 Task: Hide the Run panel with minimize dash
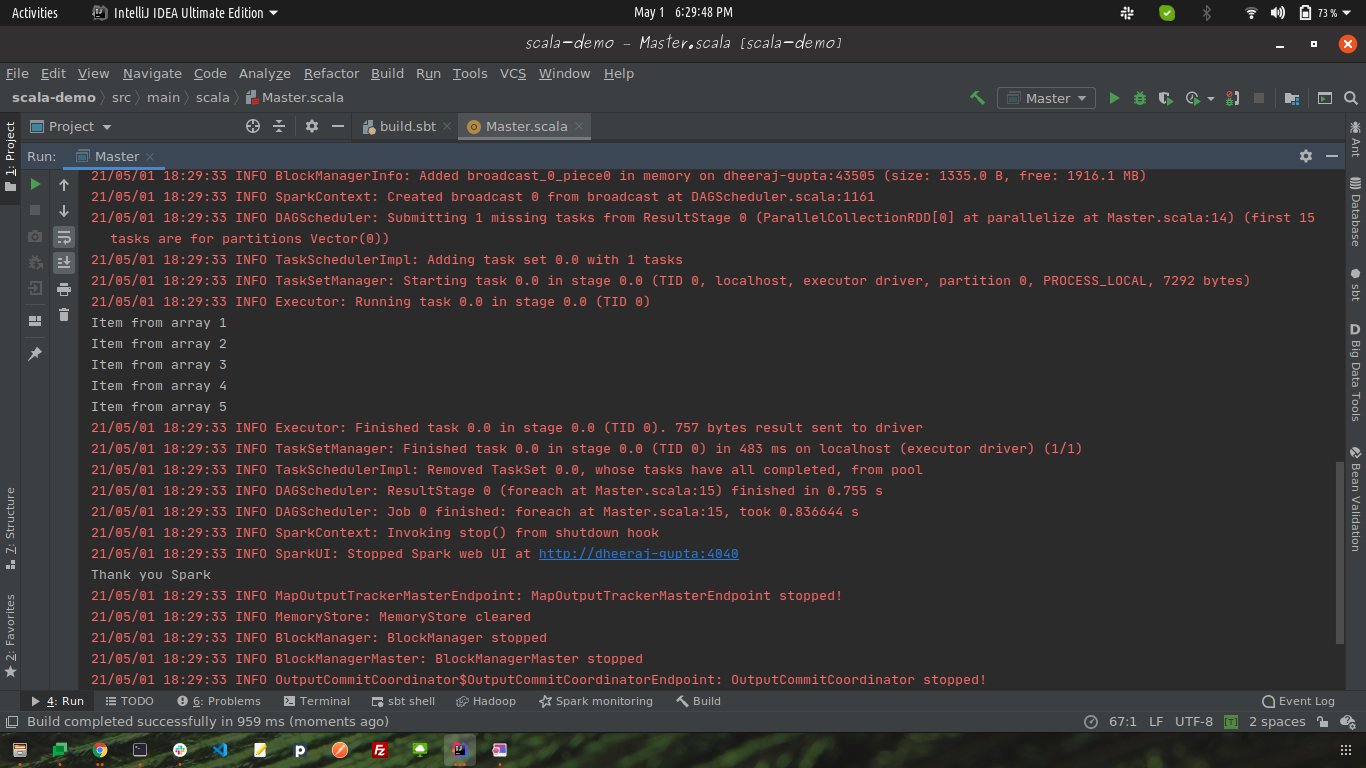[1332, 156]
